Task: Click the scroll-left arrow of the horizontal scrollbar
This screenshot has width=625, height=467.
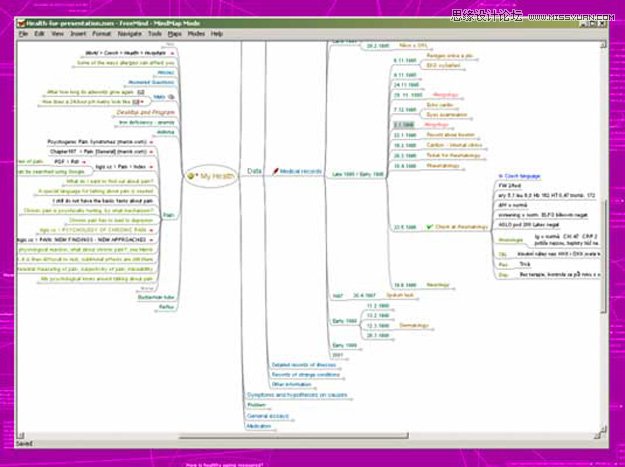Action: point(21,436)
